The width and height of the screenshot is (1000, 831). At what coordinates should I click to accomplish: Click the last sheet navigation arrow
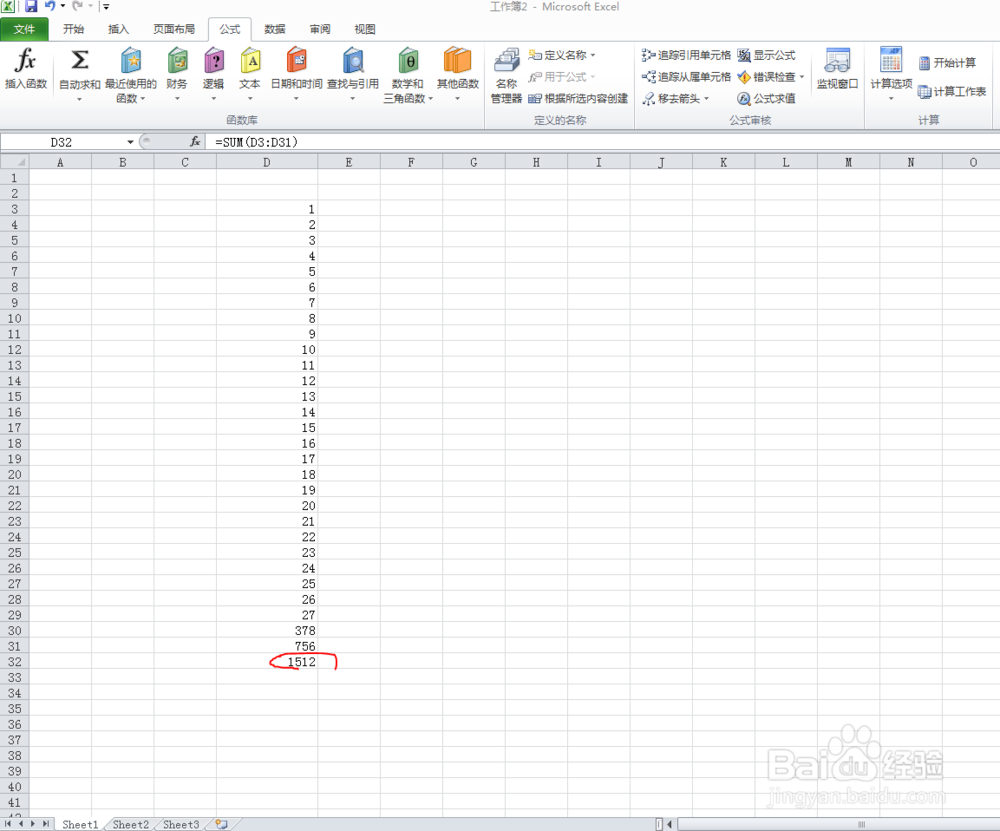(45, 824)
